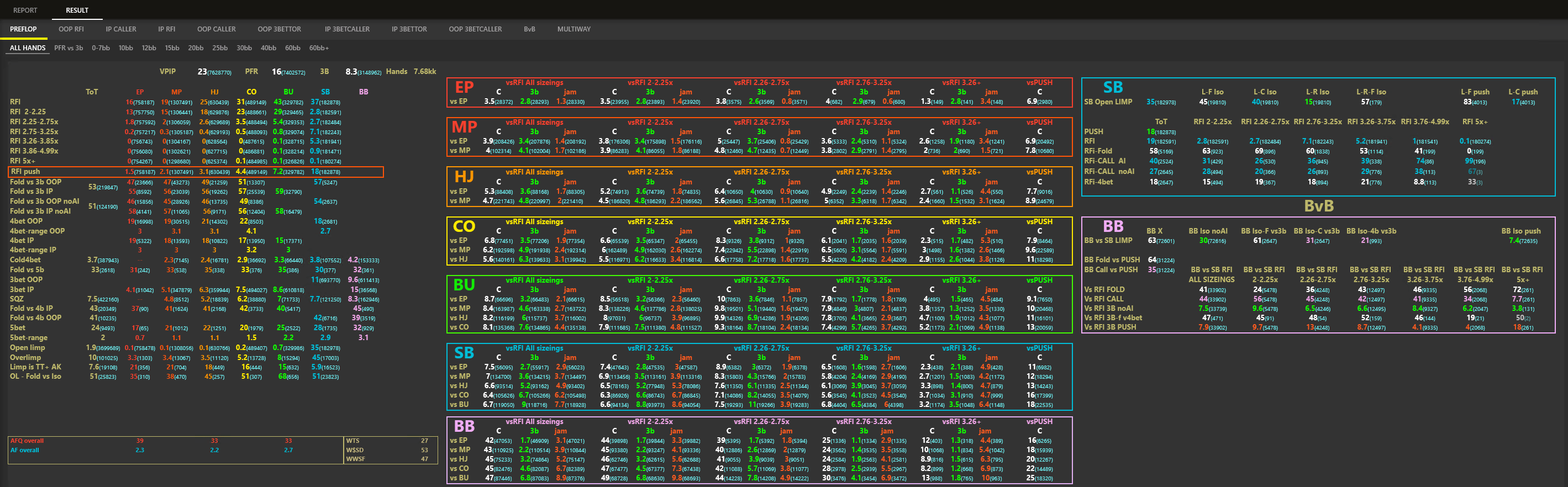Open the OOP RFI tab

[x=71, y=29]
